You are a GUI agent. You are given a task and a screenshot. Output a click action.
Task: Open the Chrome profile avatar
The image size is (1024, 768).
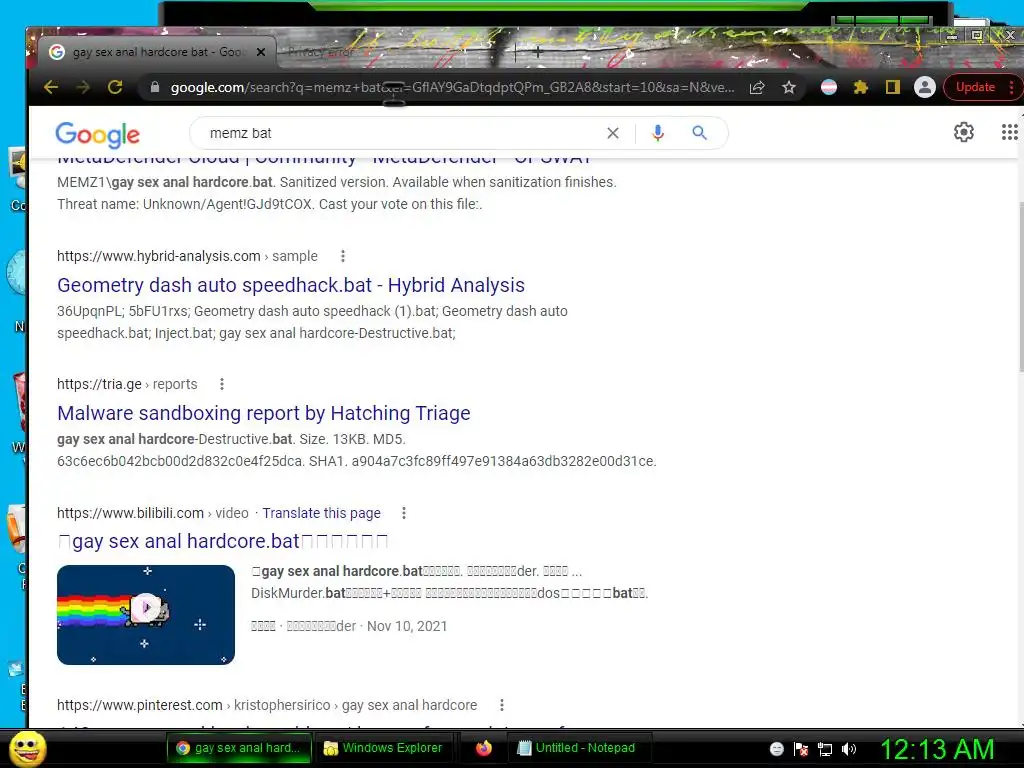(925, 88)
